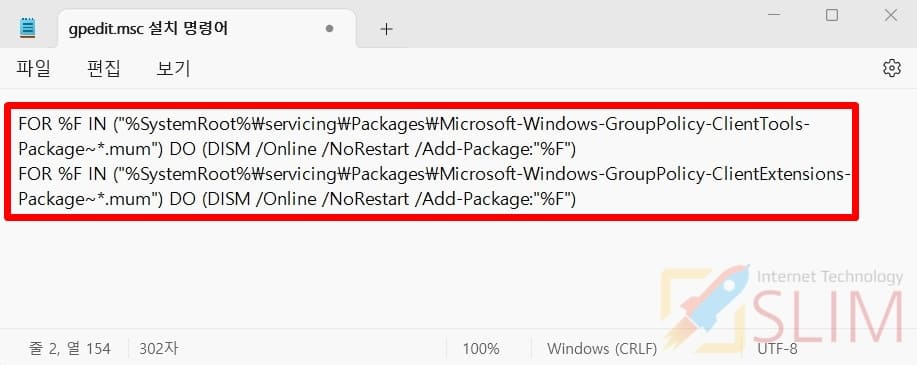Open the settings gear icon

pyautogui.click(x=891, y=68)
